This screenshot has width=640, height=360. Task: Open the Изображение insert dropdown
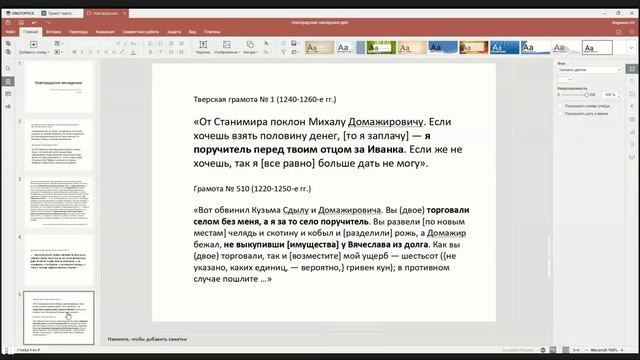[227, 47]
